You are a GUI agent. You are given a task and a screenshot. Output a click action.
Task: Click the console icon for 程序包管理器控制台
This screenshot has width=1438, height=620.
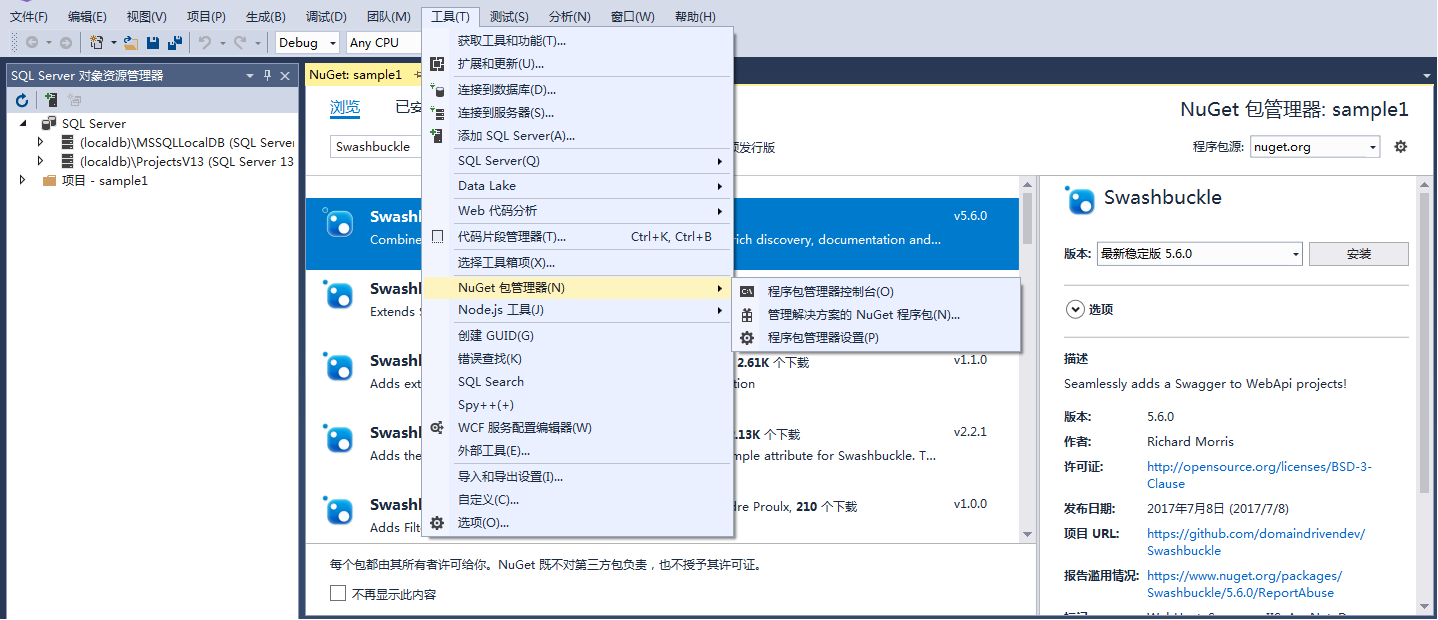pos(747,292)
